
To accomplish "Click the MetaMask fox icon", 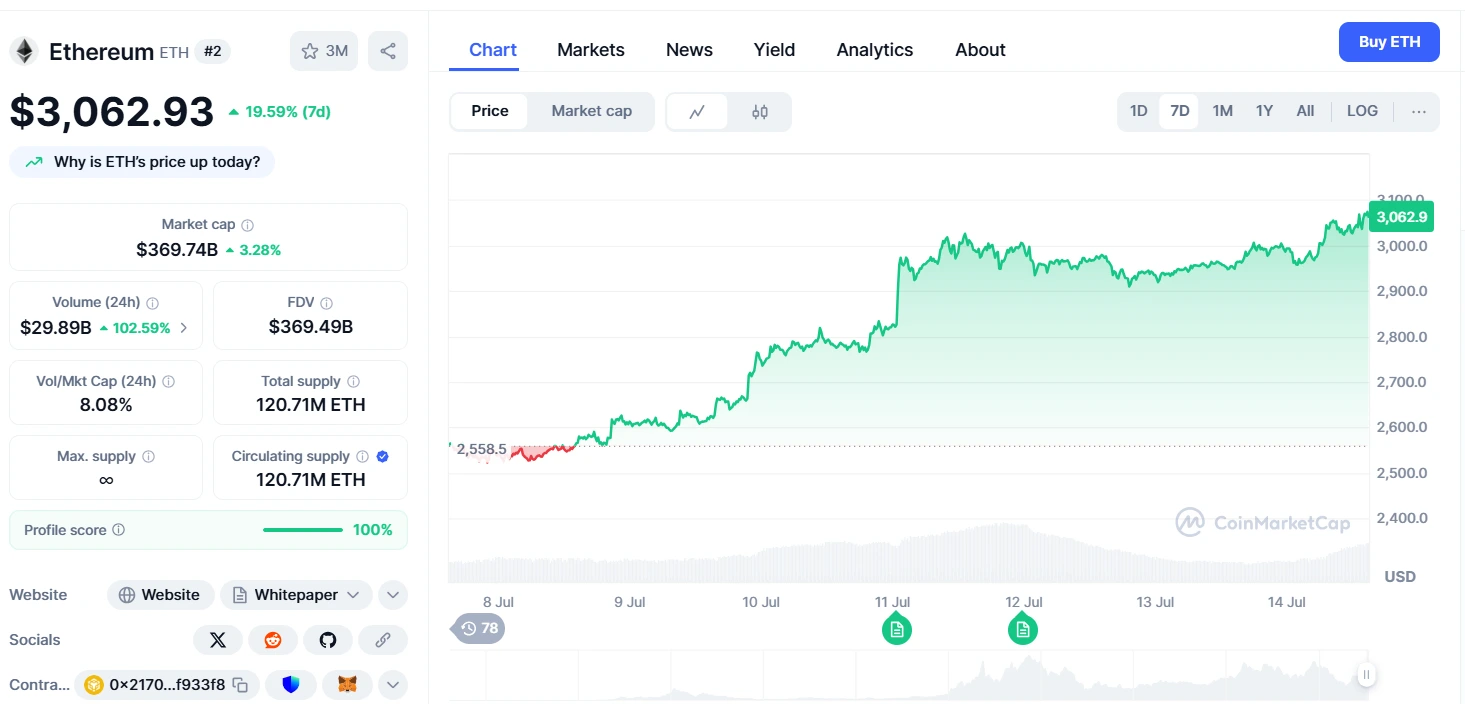I will click(347, 685).
